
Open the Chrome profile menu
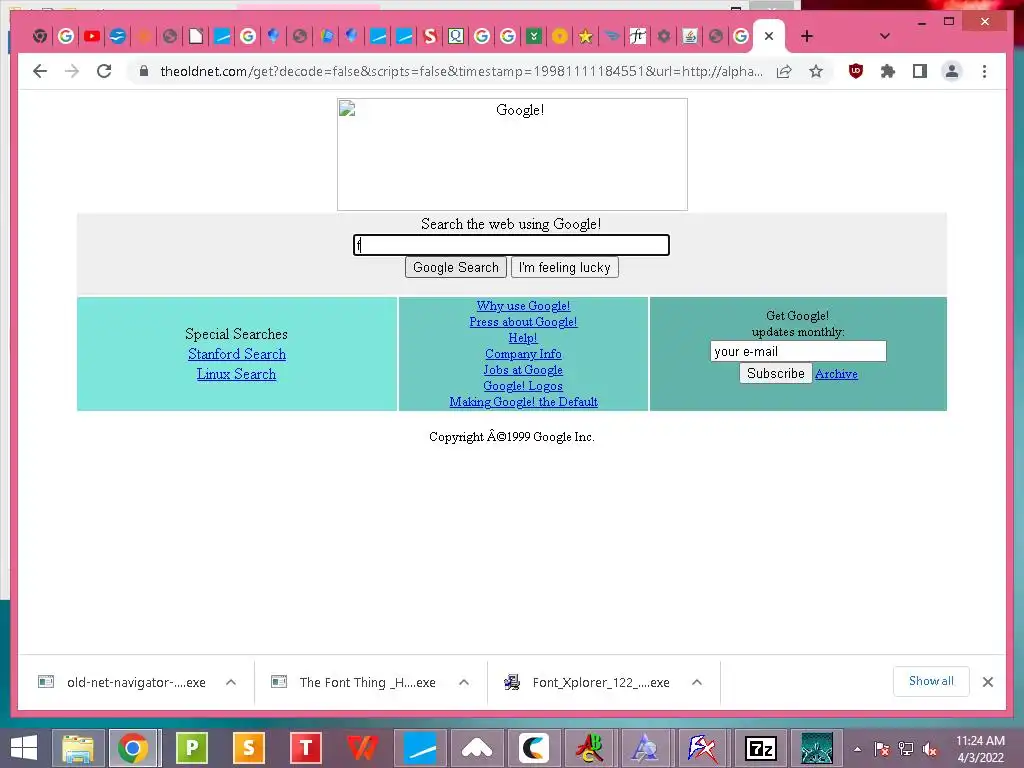pos(952,71)
